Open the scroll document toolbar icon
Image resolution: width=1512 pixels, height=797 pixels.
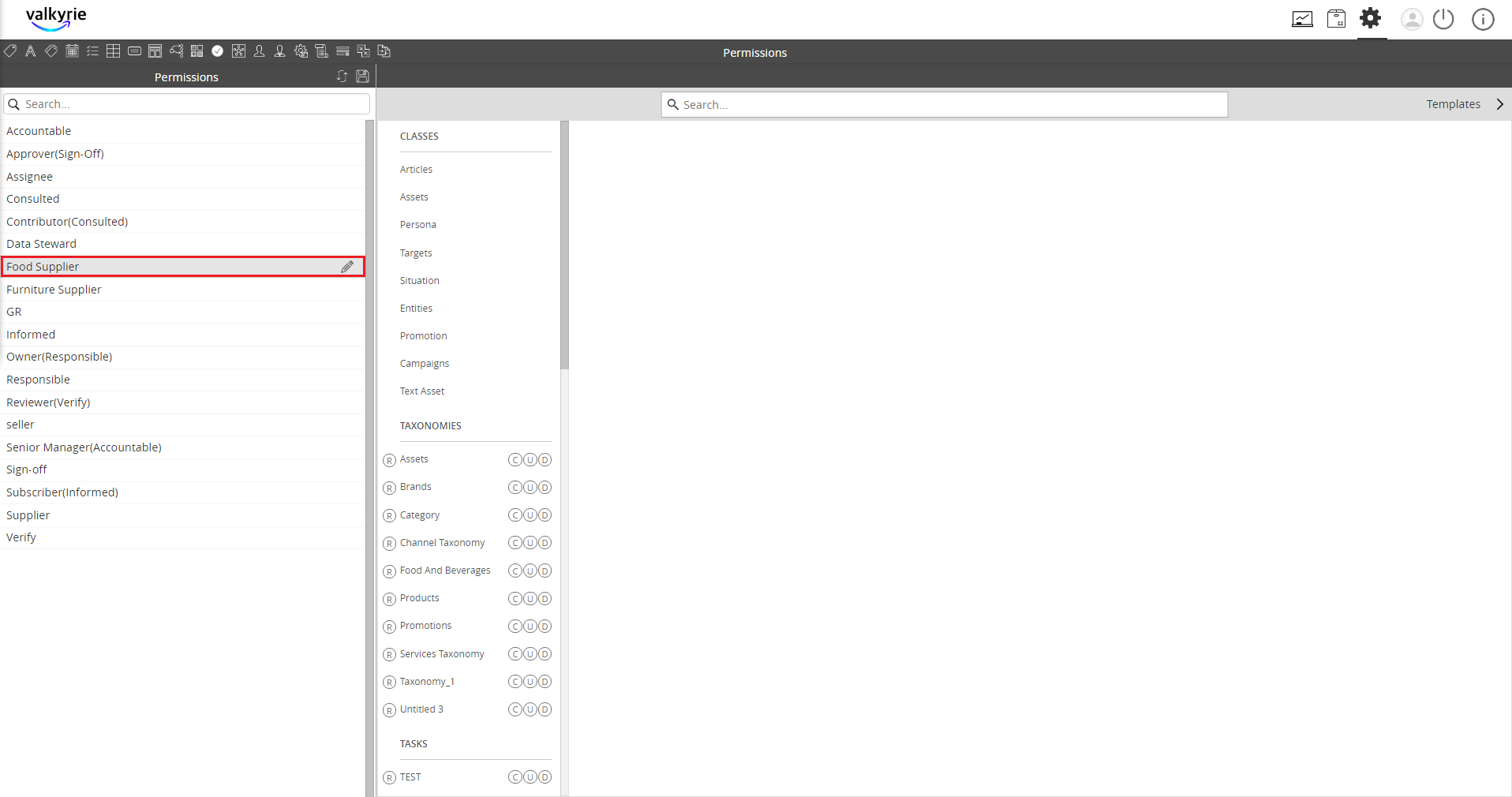321,51
